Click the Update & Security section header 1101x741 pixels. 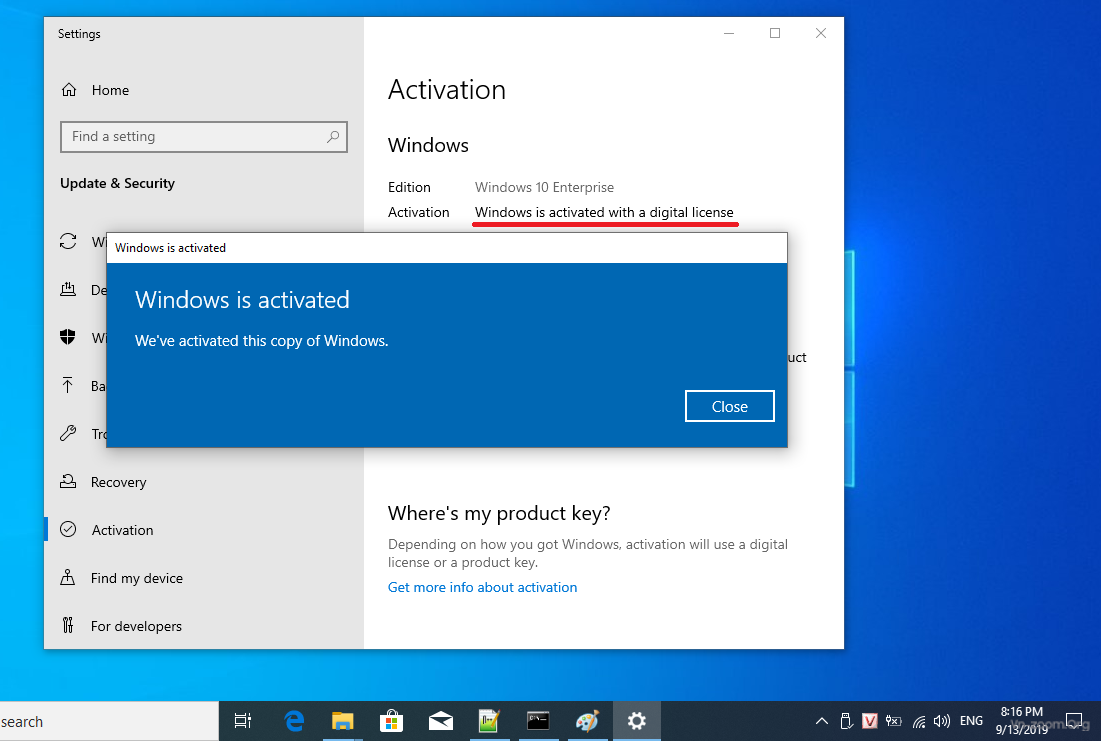[117, 183]
